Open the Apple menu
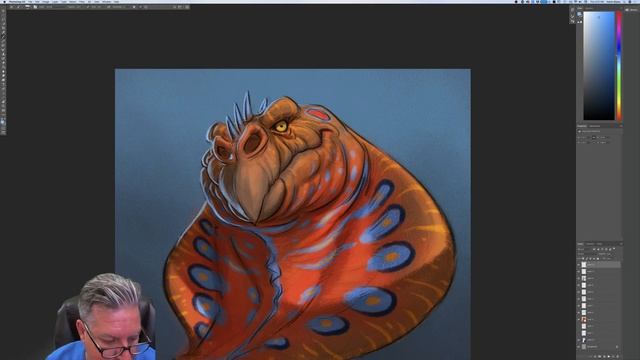The width and height of the screenshot is (640, 360). click(4, 2)
